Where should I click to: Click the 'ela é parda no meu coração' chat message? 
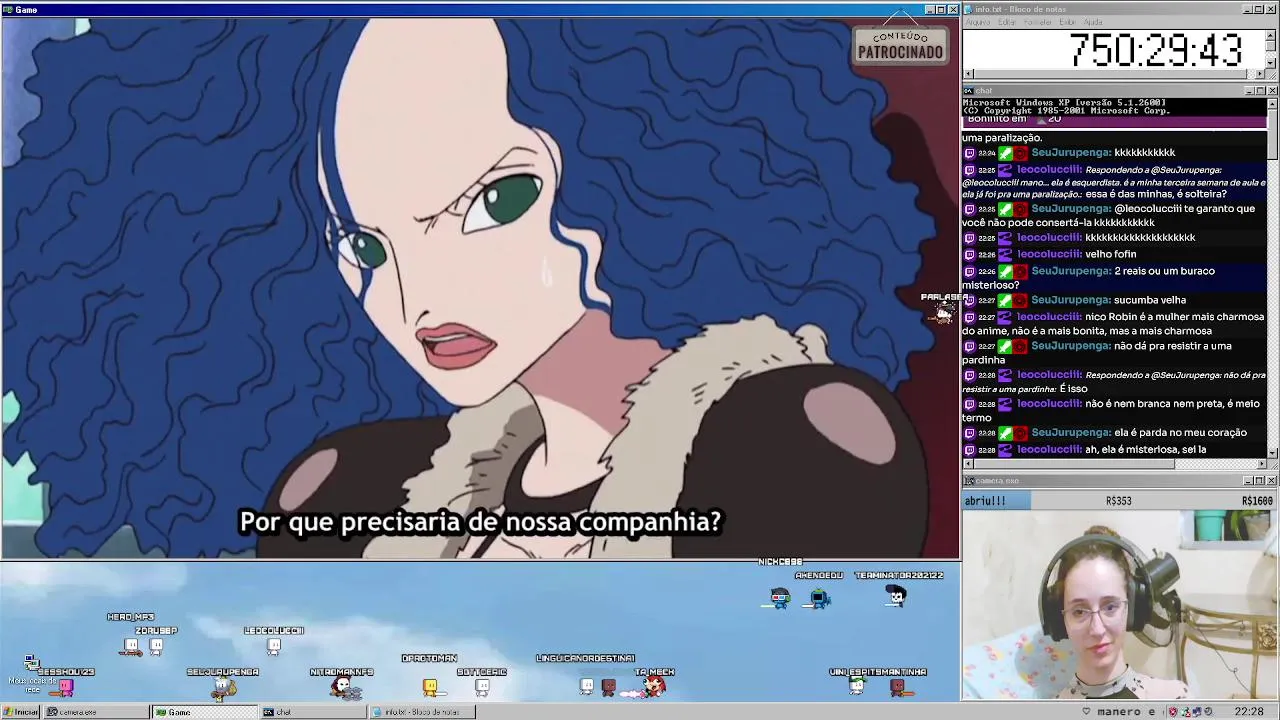pyautogui.click(x=1179, y=433)
